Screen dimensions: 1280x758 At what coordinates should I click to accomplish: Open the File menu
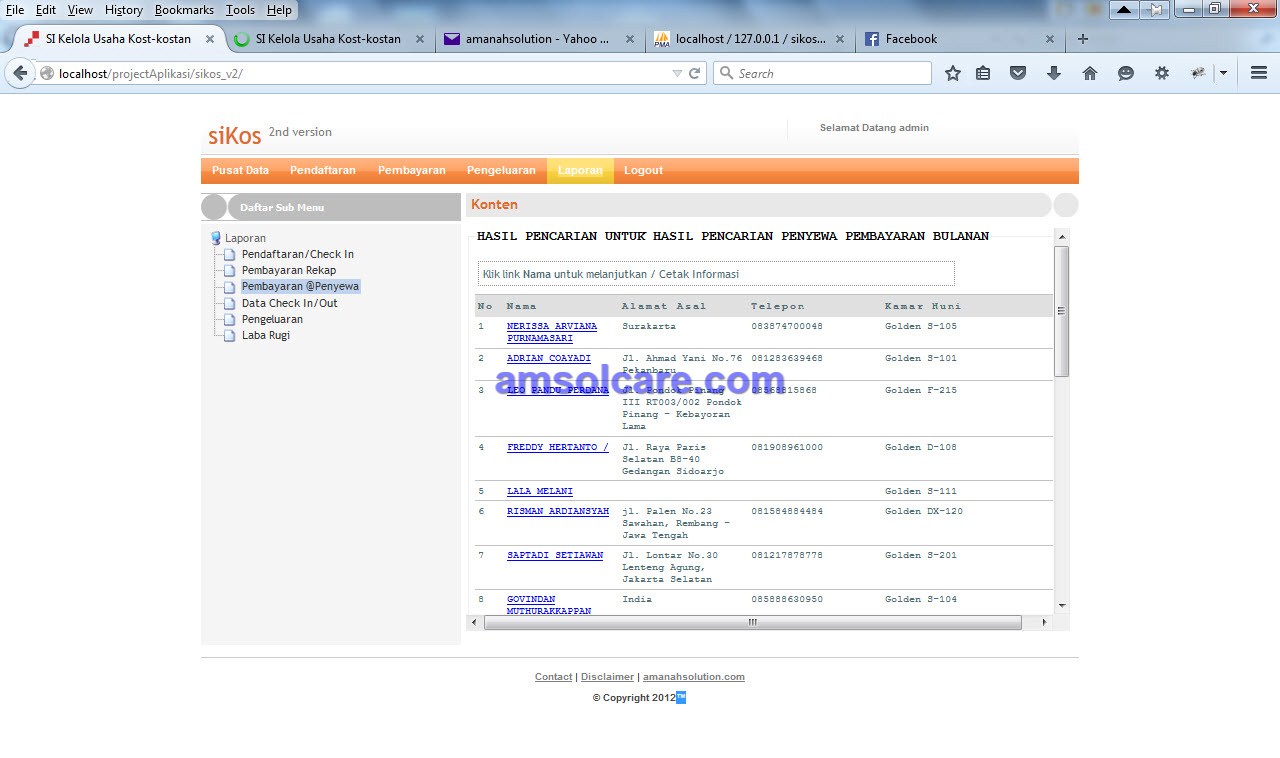point(15,10)
